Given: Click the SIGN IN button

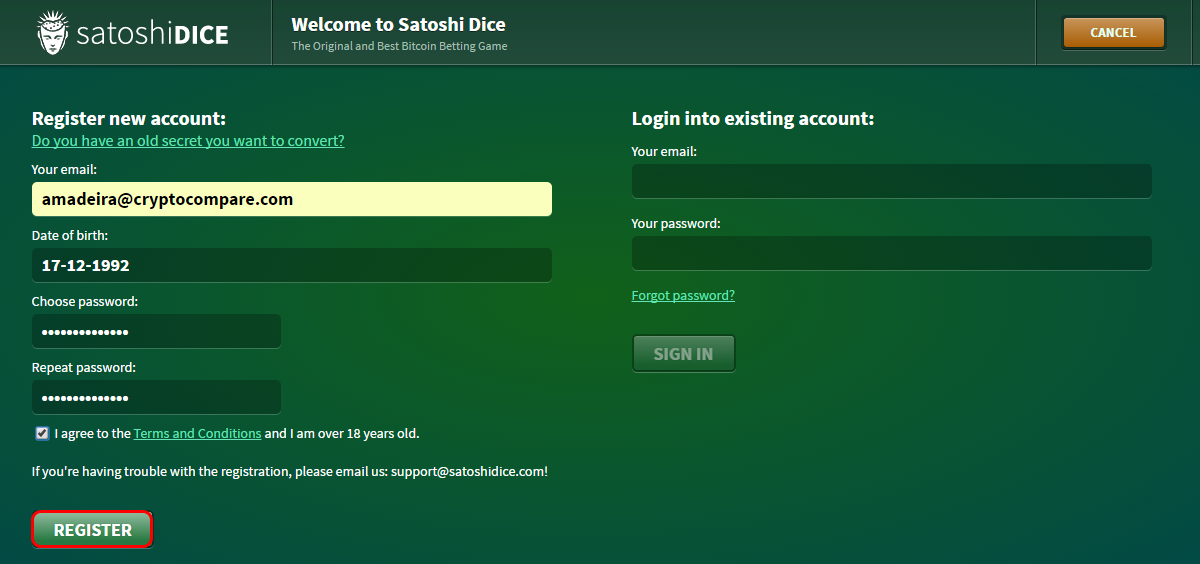Looking at the screenshot, I should 684,353.
